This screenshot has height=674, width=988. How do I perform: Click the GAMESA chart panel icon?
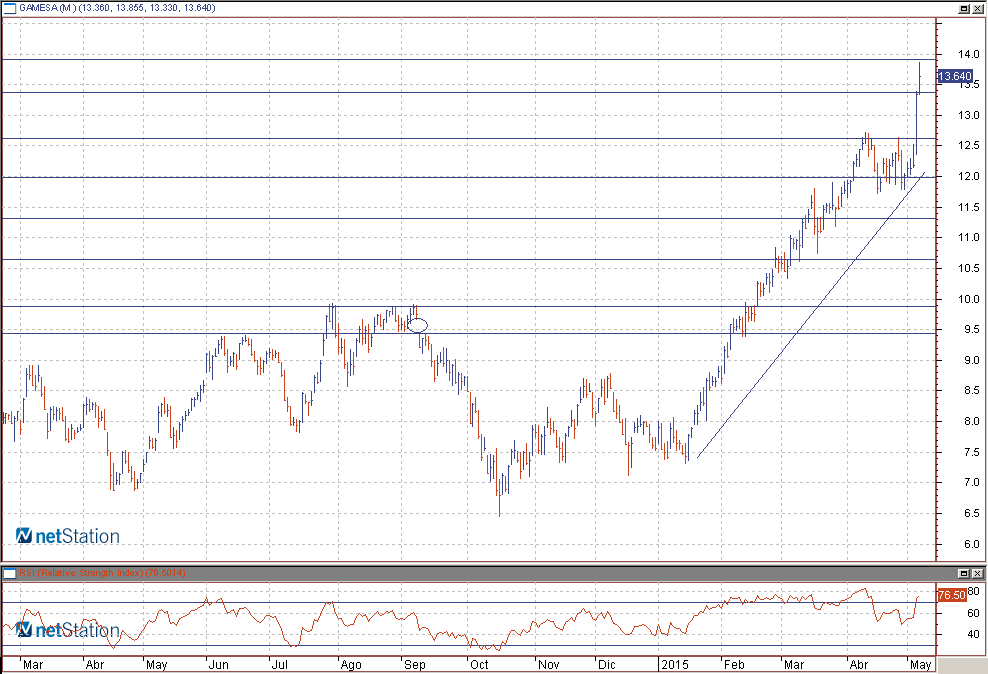[9, 8]
